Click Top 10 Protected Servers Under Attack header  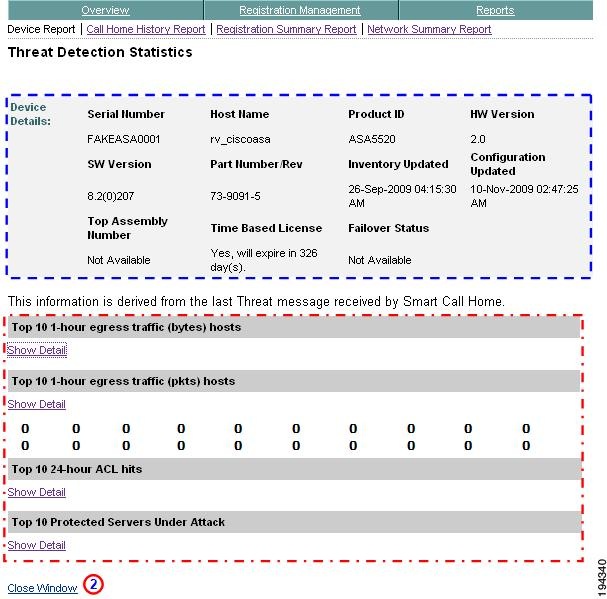coord(294,522)
